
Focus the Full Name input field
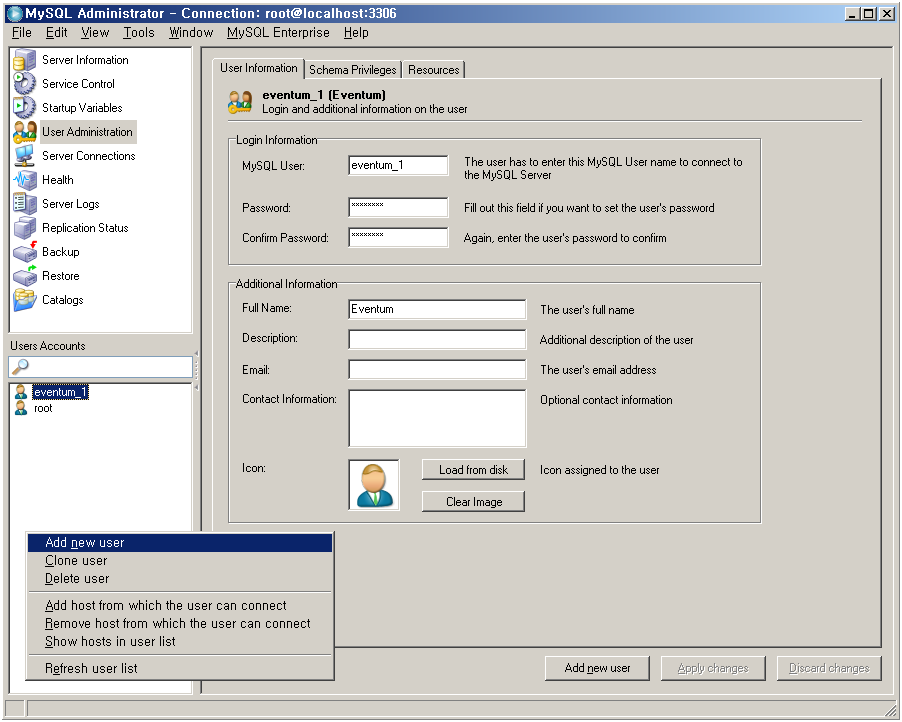pyautogui.click(x=437, y=310)
